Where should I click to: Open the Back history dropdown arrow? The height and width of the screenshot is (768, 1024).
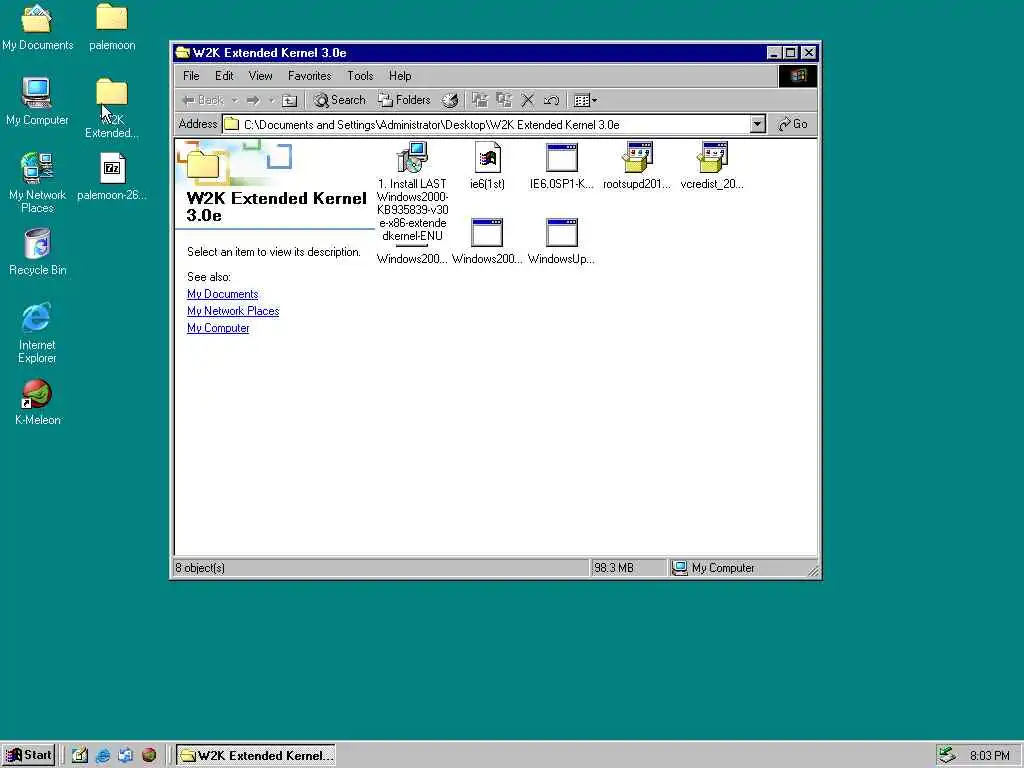click(234, 101)
